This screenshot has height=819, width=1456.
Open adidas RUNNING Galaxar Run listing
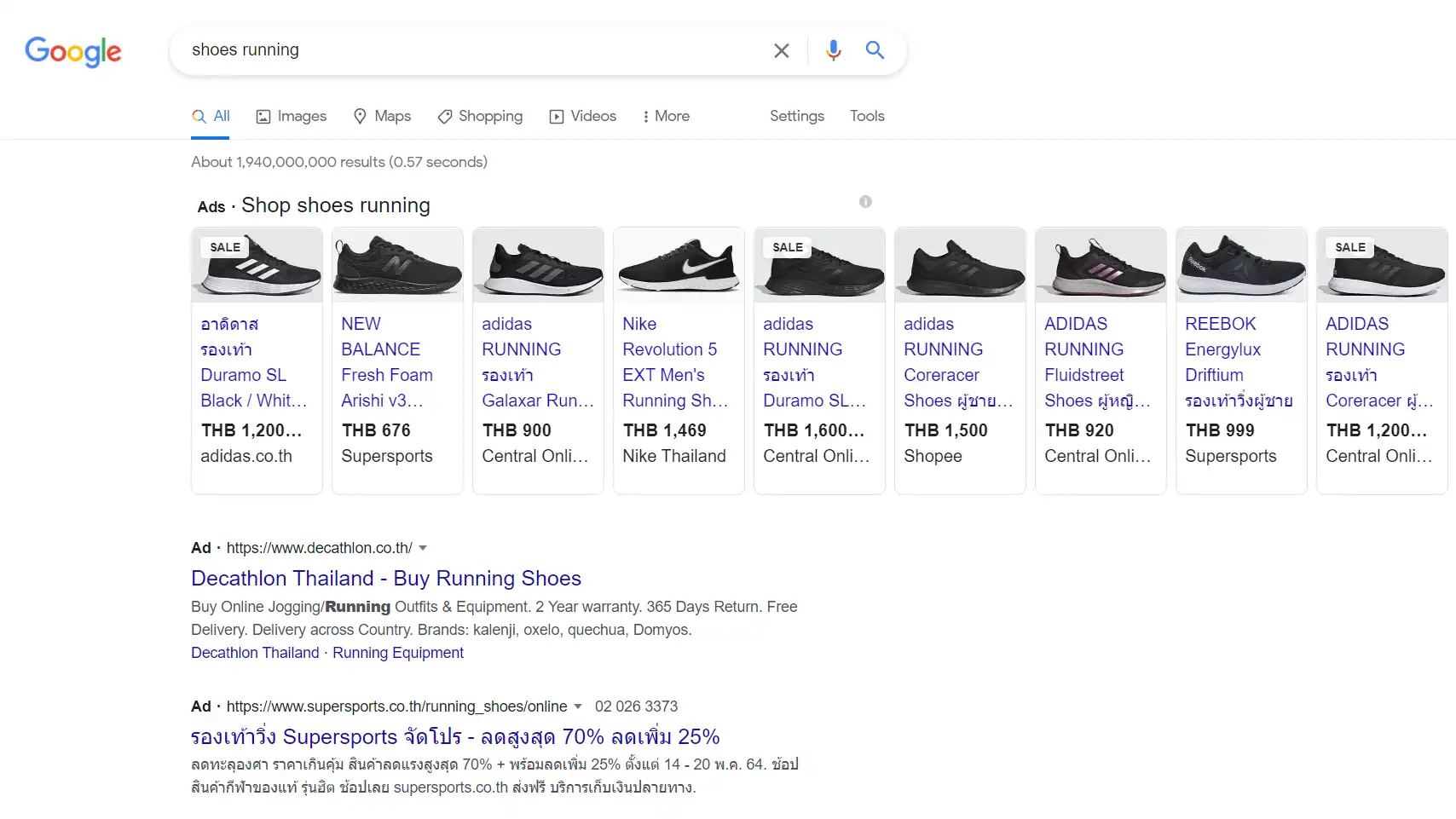538,362
